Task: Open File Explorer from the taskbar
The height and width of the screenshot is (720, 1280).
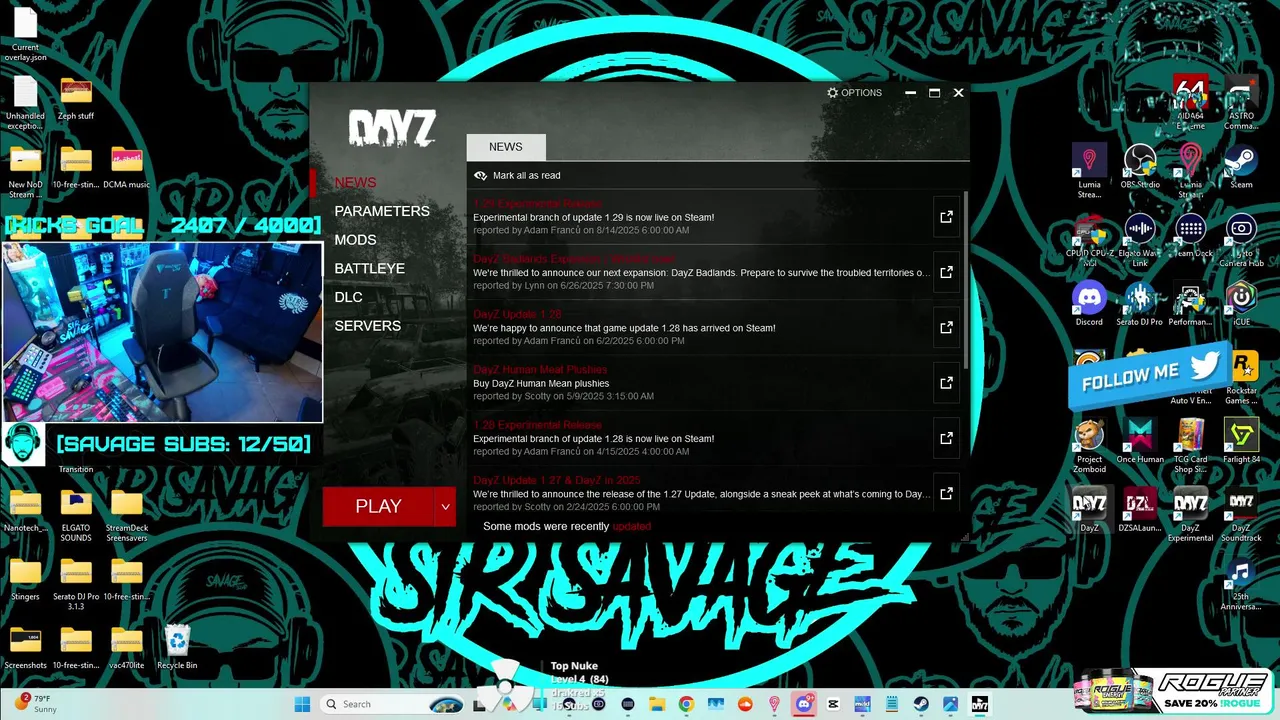Action: point(657,704)
